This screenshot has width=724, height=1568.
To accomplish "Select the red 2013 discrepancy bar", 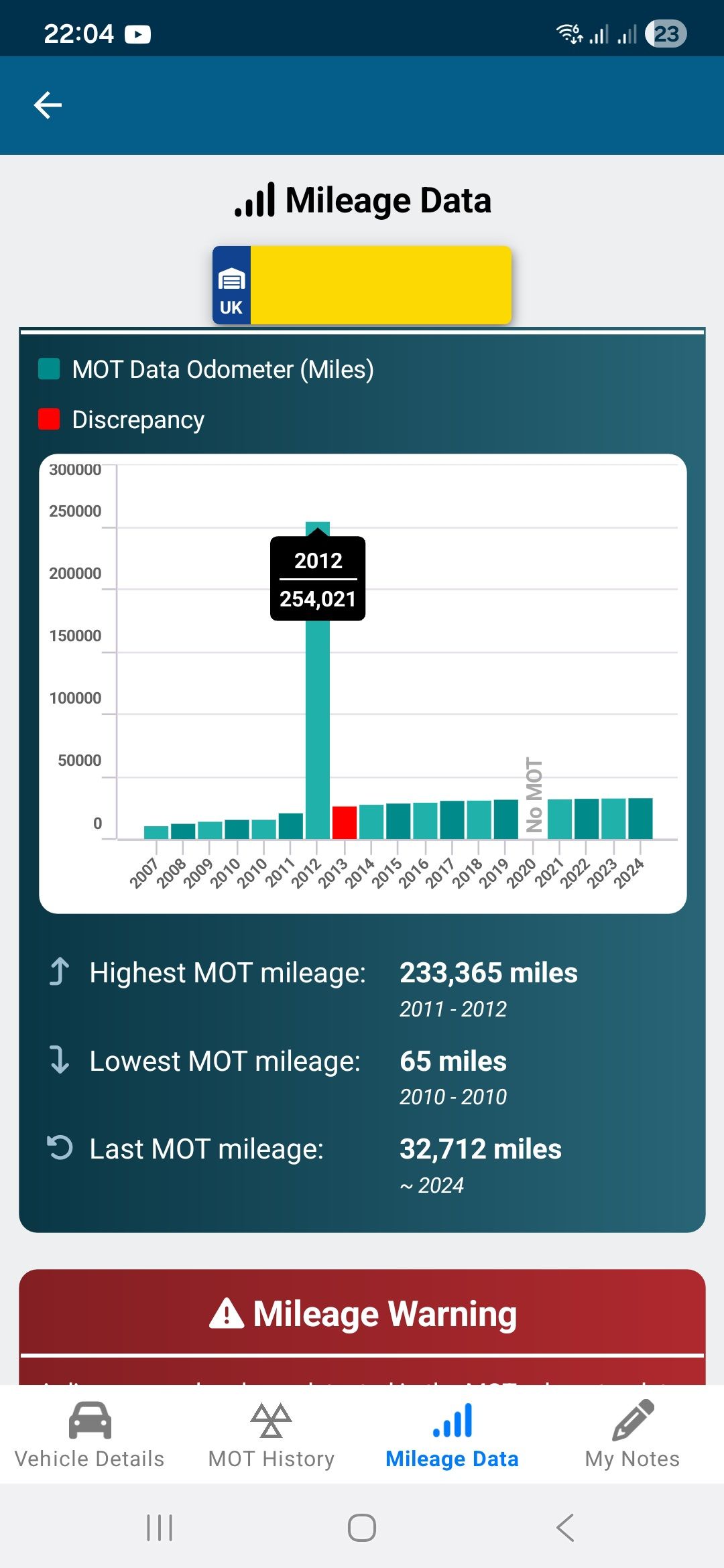I will (345, 822).
